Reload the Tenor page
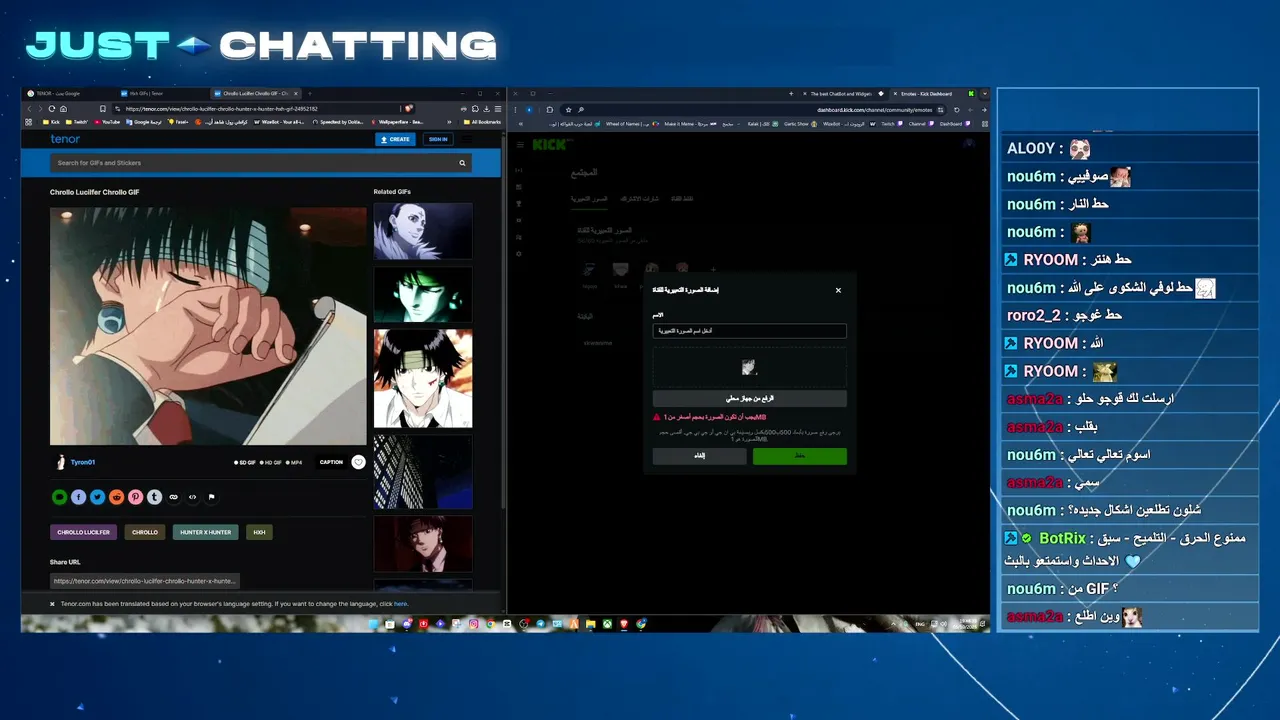This screenshot has height=720, width=1280. 52,108
